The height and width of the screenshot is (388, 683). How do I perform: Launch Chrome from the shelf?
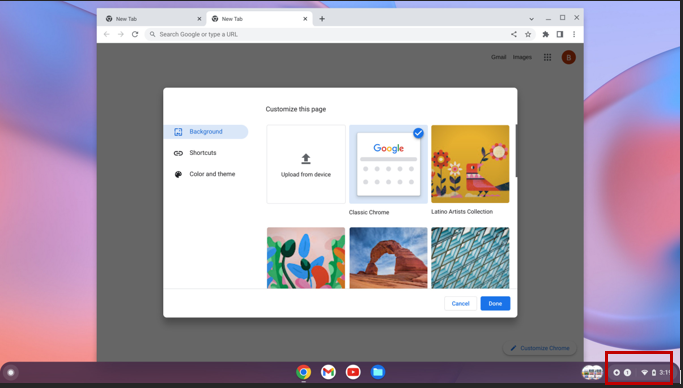point(304,372)
